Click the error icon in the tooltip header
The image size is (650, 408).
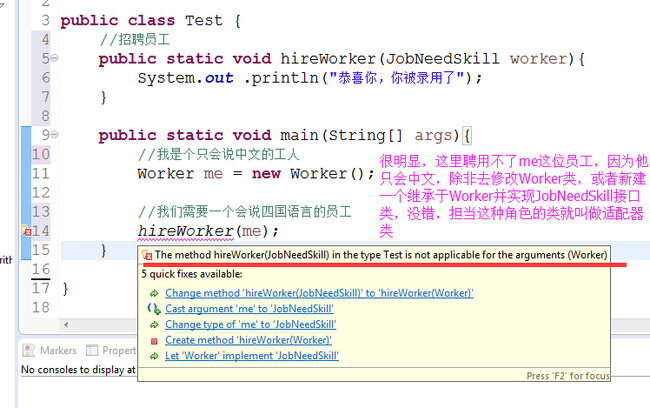coord(147,255)
